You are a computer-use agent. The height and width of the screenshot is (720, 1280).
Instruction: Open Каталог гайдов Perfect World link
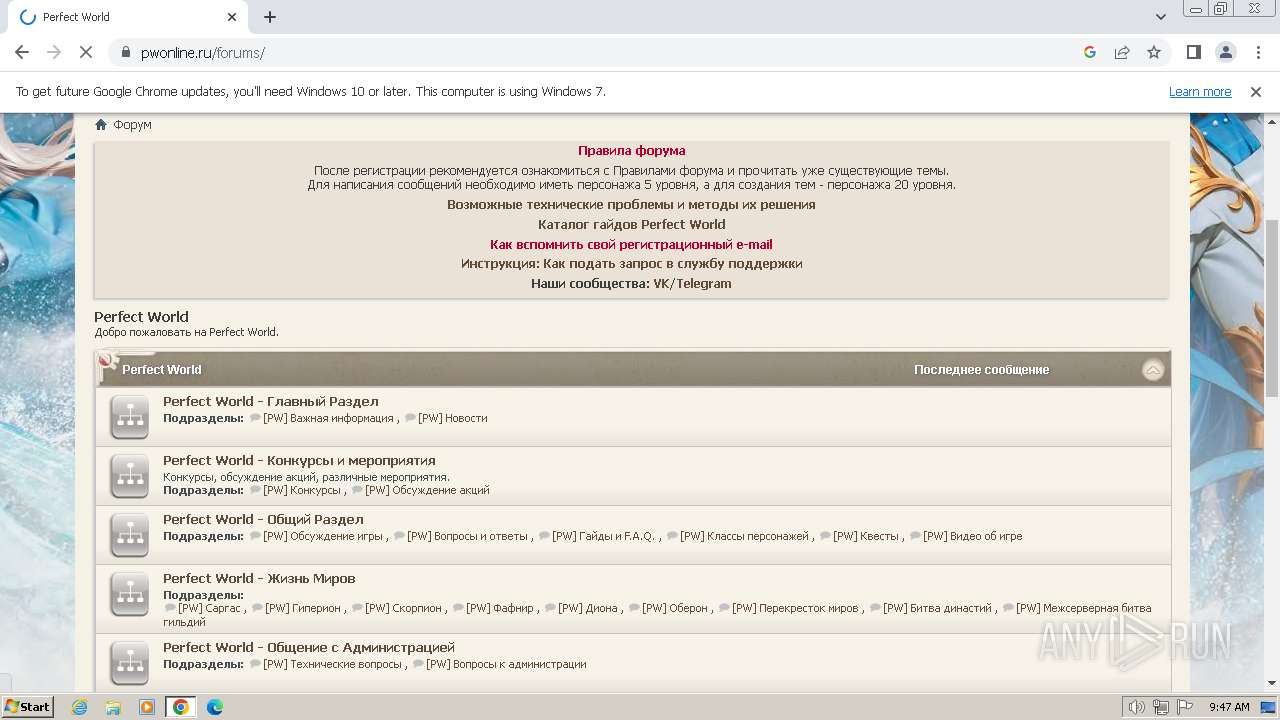(x=632, y=224)
